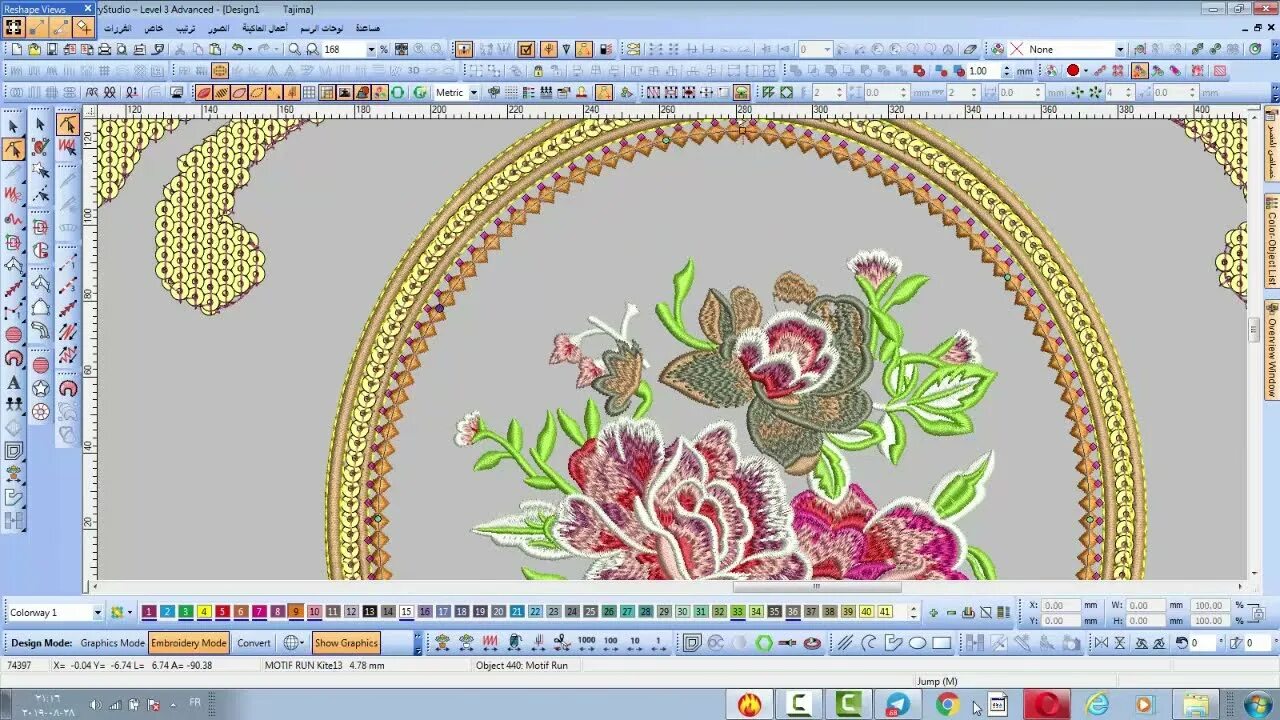Open Google Chrome from taskbar
Image resolution: width=1280 pixels, height=720 pixels.
[x=947, y=705]
